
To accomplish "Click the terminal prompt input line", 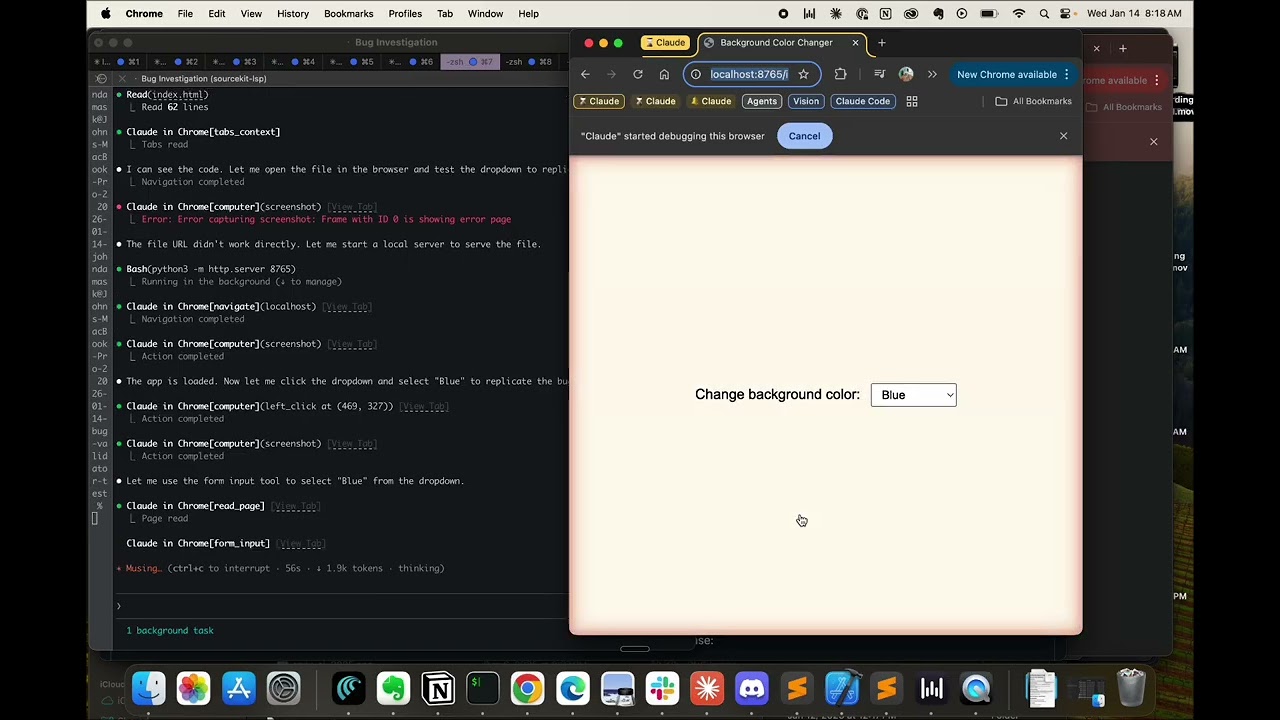I will [x=340, y=606].
